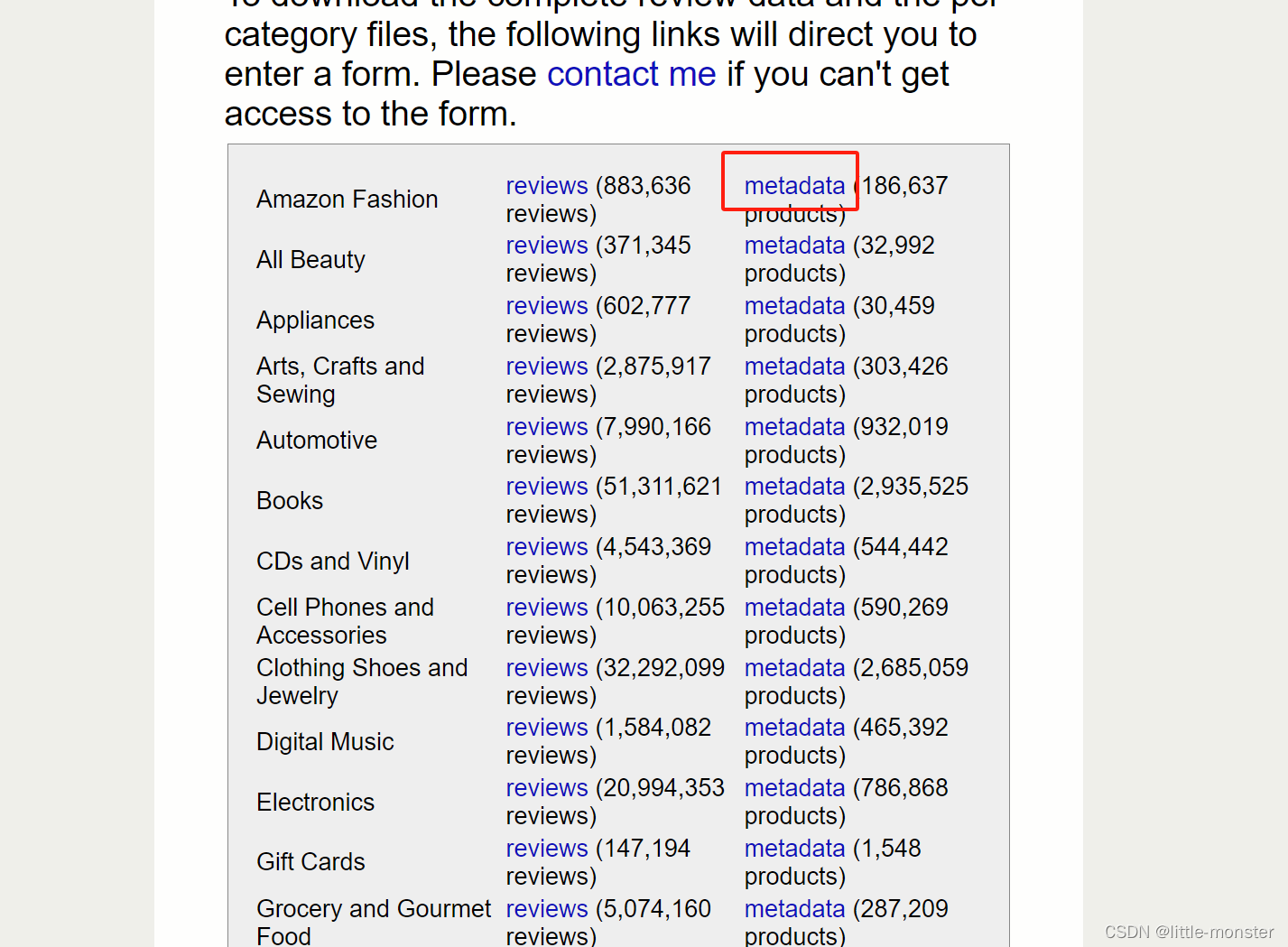Open Grocery and Gourmet Food metadata link
The image size is (1288, 947).
point(794,909)
